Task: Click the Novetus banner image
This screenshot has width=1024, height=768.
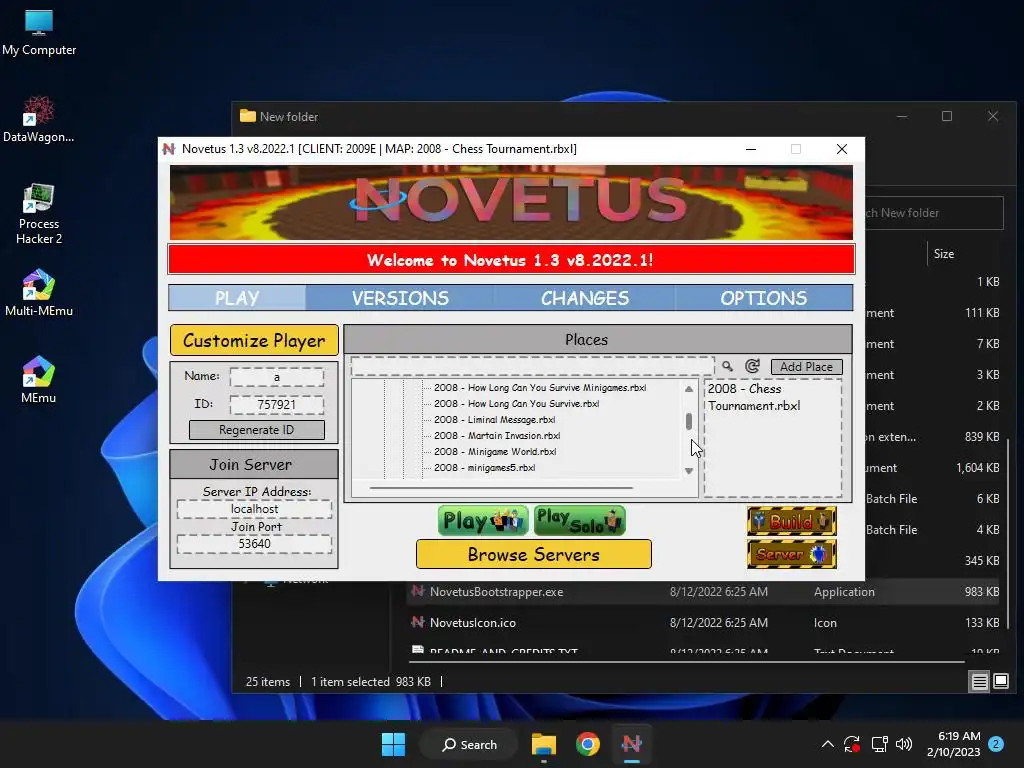Action: (x=511, y=202)
